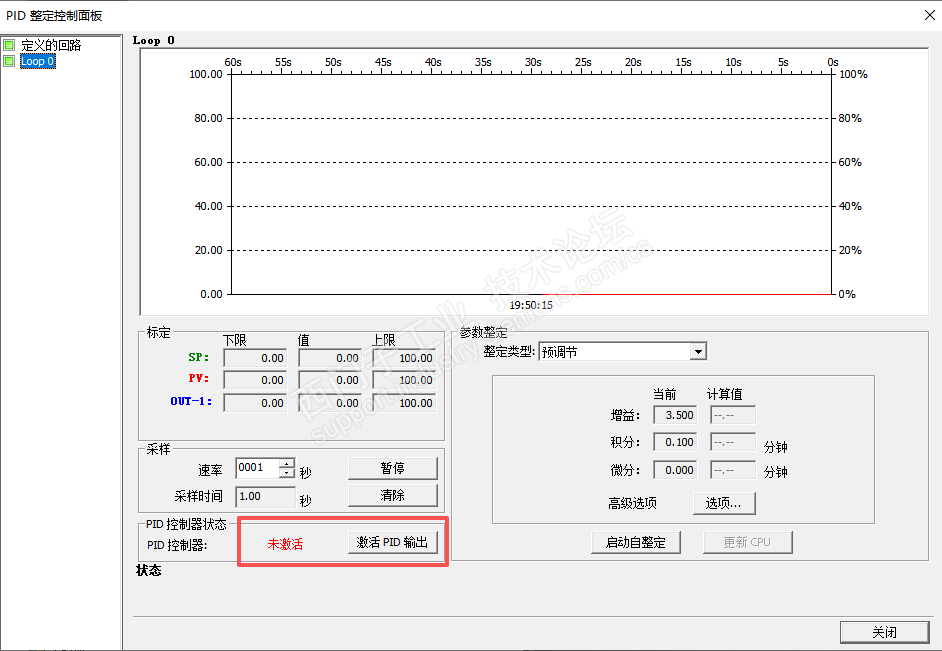942x651 pixels.
Task: Click the 微分 calculated value field
Action: click(733, 470)
